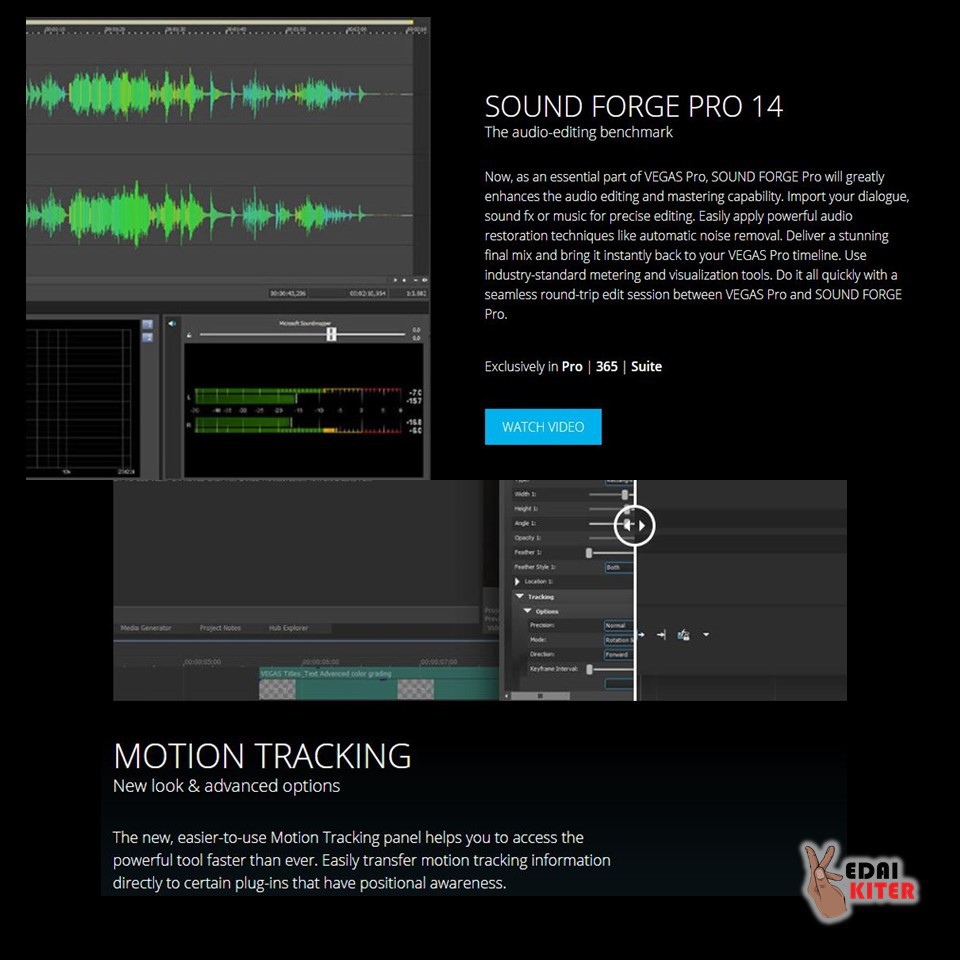Click the 1:3,082 zoom ratio field
Image resolution: width=960 pixels, height=960 pixels.
pyautogui.click(x=416, y=293)
